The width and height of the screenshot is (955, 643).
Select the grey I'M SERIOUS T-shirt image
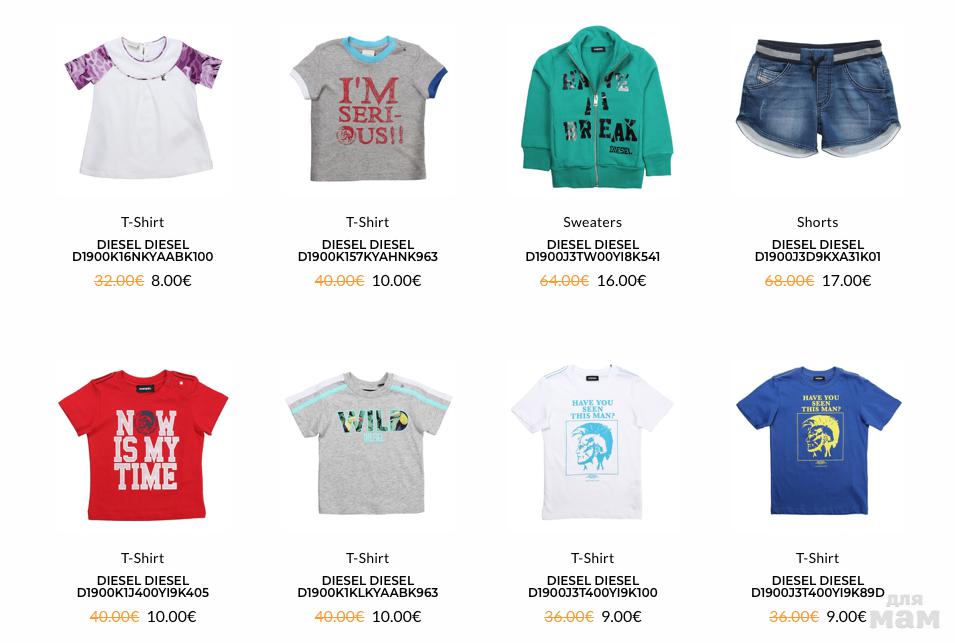(x=368, y=108)
